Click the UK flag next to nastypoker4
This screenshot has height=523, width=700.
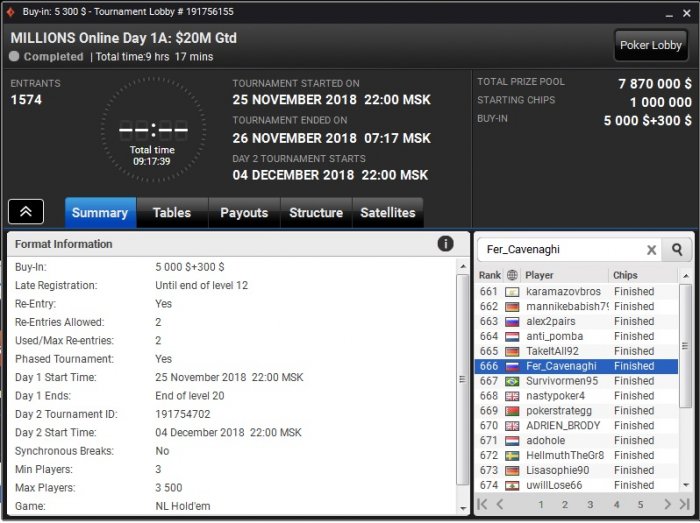click(512, 396)
